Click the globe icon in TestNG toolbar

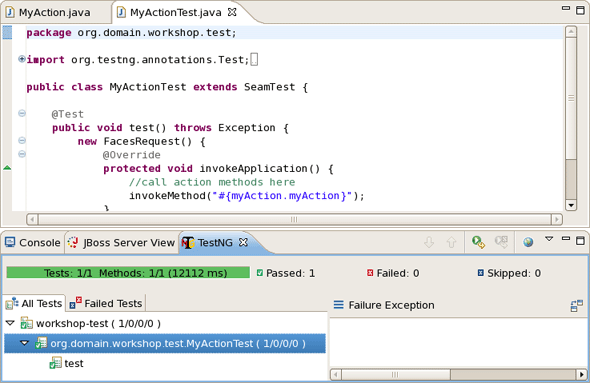coord(528,242)
